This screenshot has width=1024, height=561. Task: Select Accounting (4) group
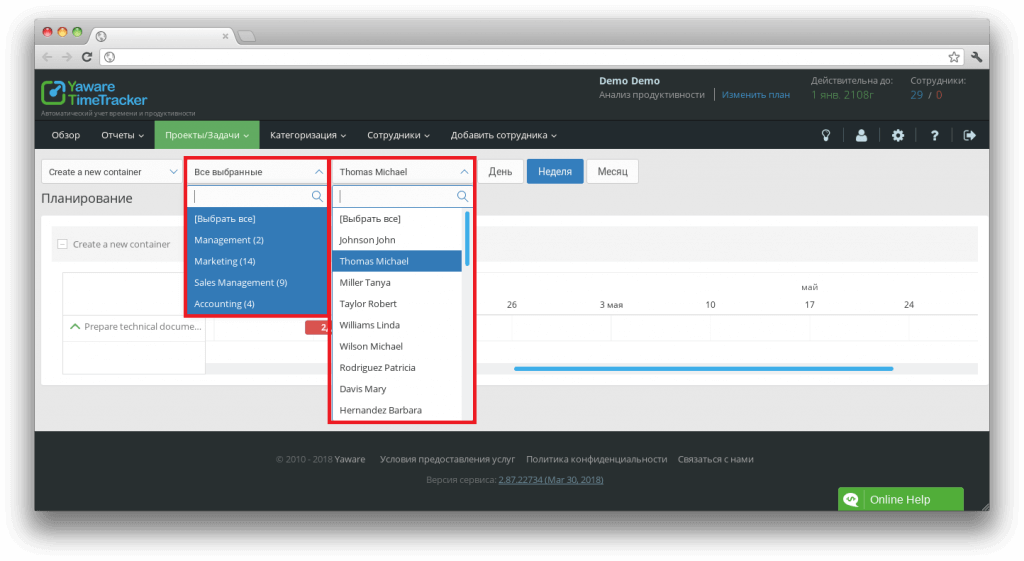point(257,304)
